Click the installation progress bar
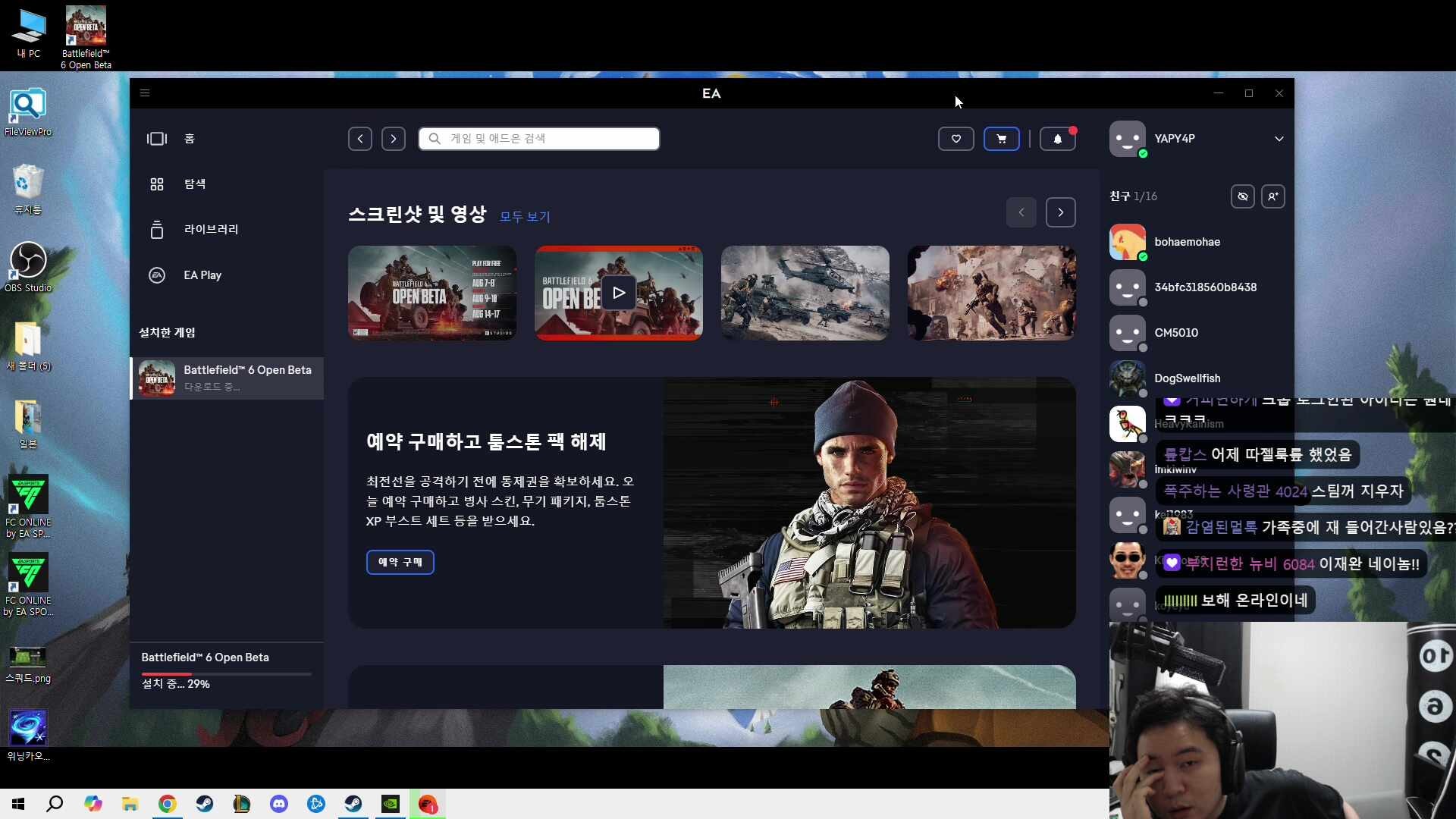Viewport: 1456px width, 819px height. [x=226, y=673]
